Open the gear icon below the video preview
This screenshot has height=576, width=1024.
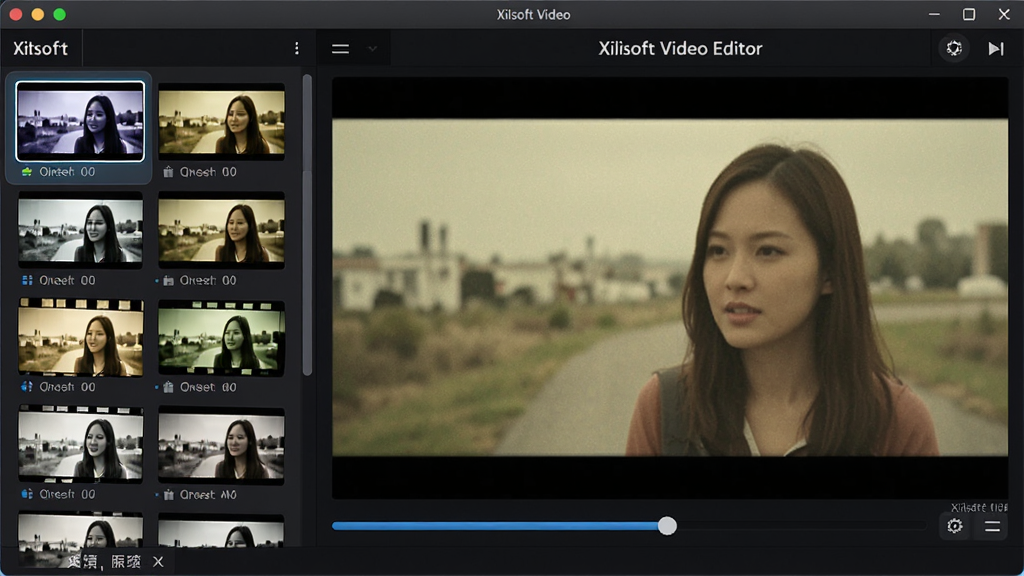pos(955,526)
